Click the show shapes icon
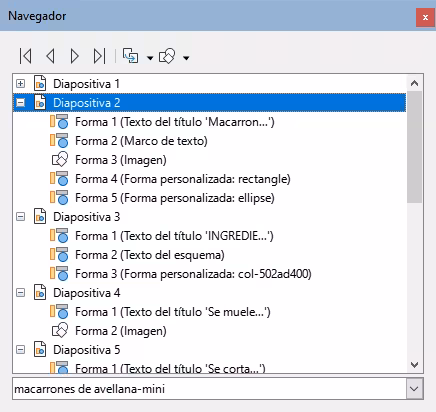Viewport: 436px width, 412px height. pos(167,56)
